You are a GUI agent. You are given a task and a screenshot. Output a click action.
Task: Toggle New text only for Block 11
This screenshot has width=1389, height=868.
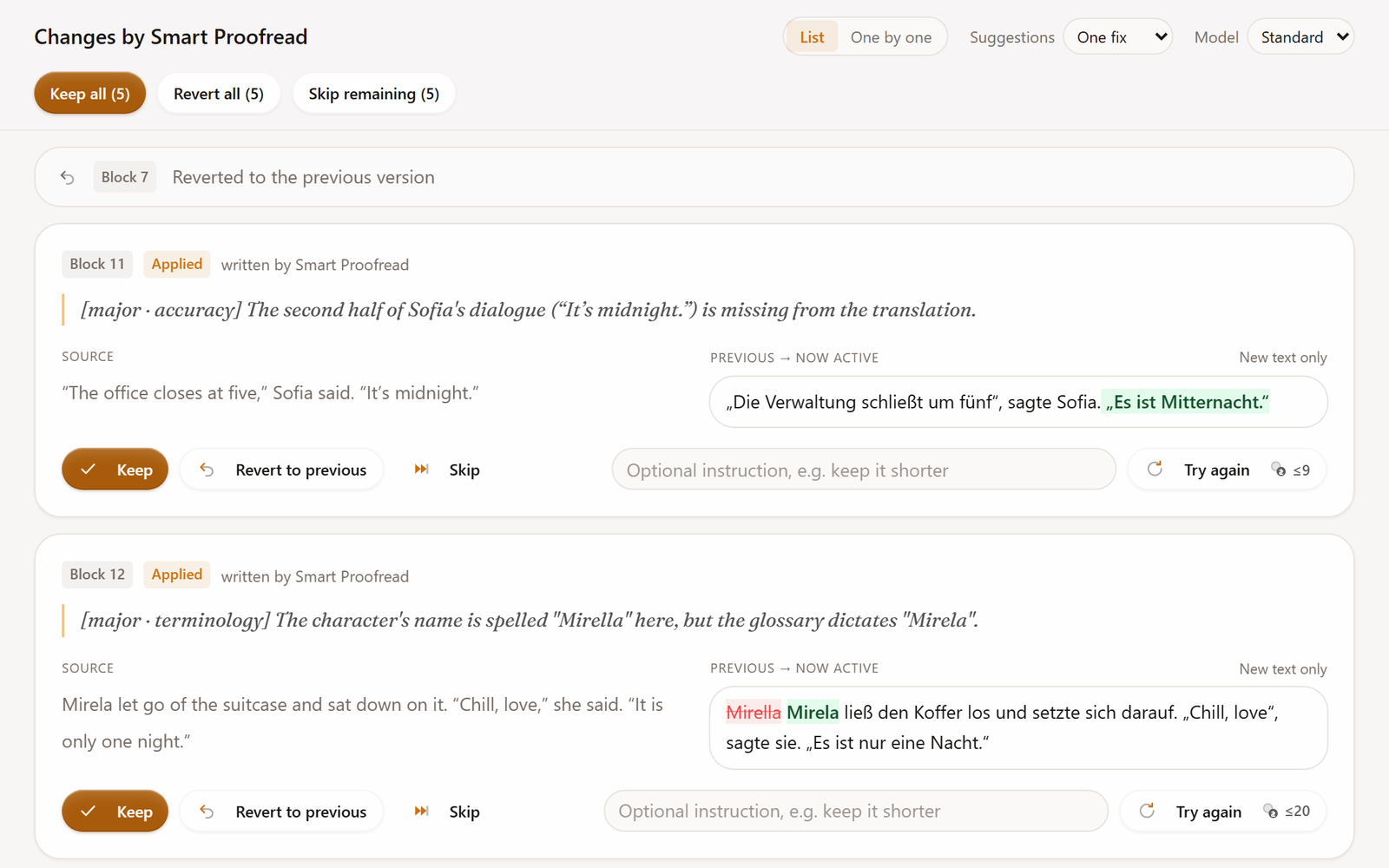pyautogui.click(x=1283, y=358)
